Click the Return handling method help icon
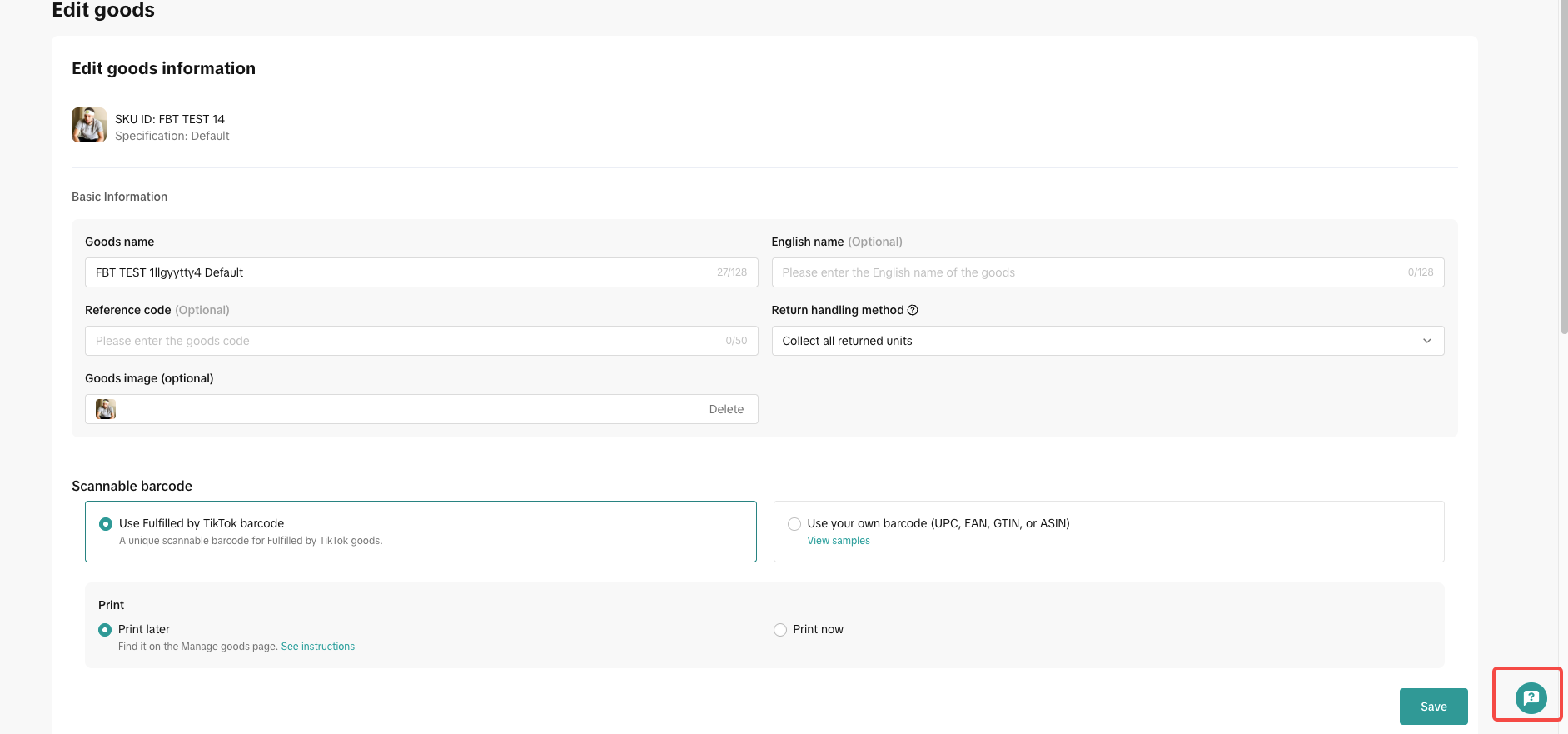 (x=913, y=310)
